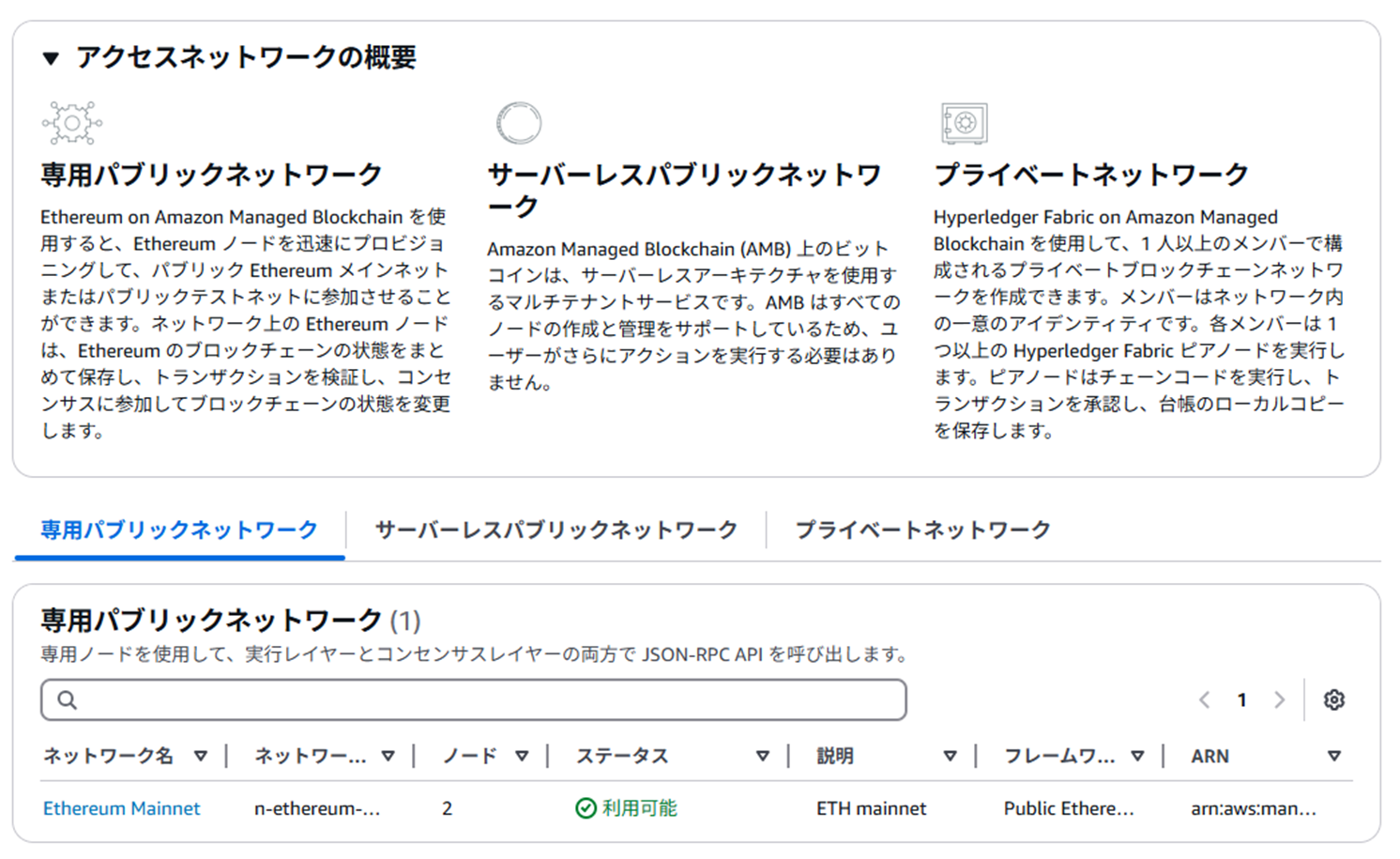The width and height of the screenshot is (1400, 859).
Task: Click the ETH mainnet description cell
Action: click(871, 808)
